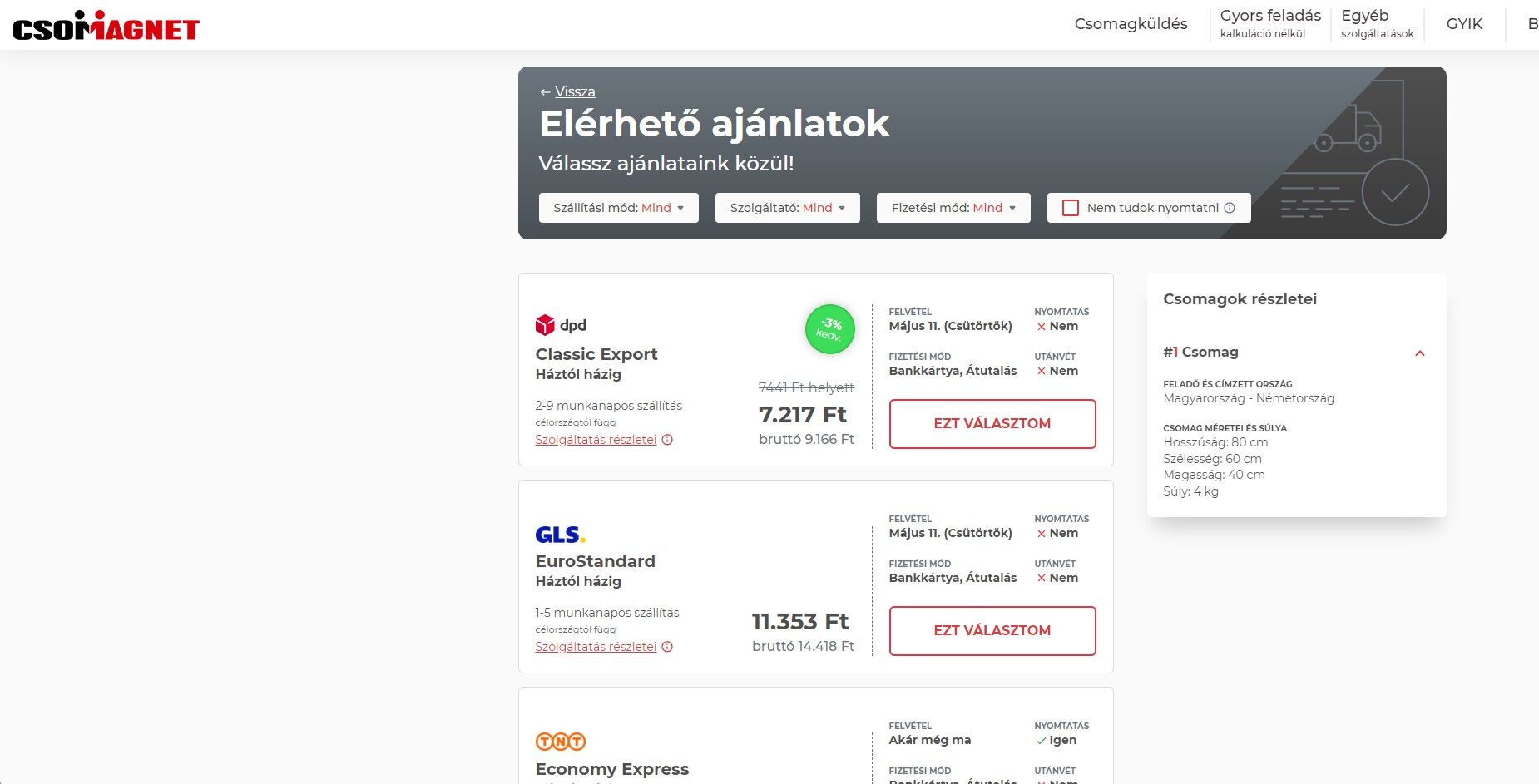Click the Economy Express service title

tap(612, 769)
